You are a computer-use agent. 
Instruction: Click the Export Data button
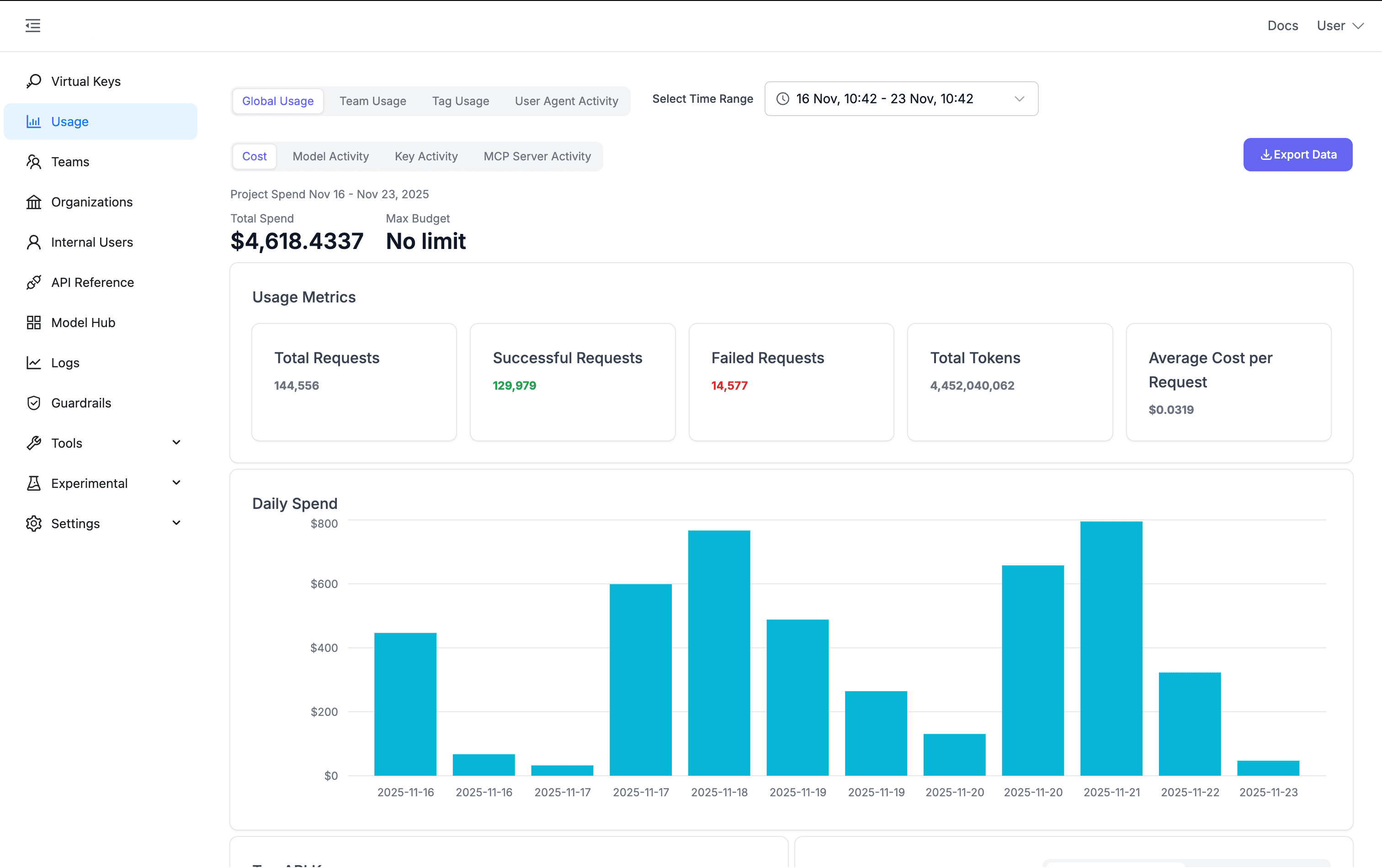click(1297, 154)
